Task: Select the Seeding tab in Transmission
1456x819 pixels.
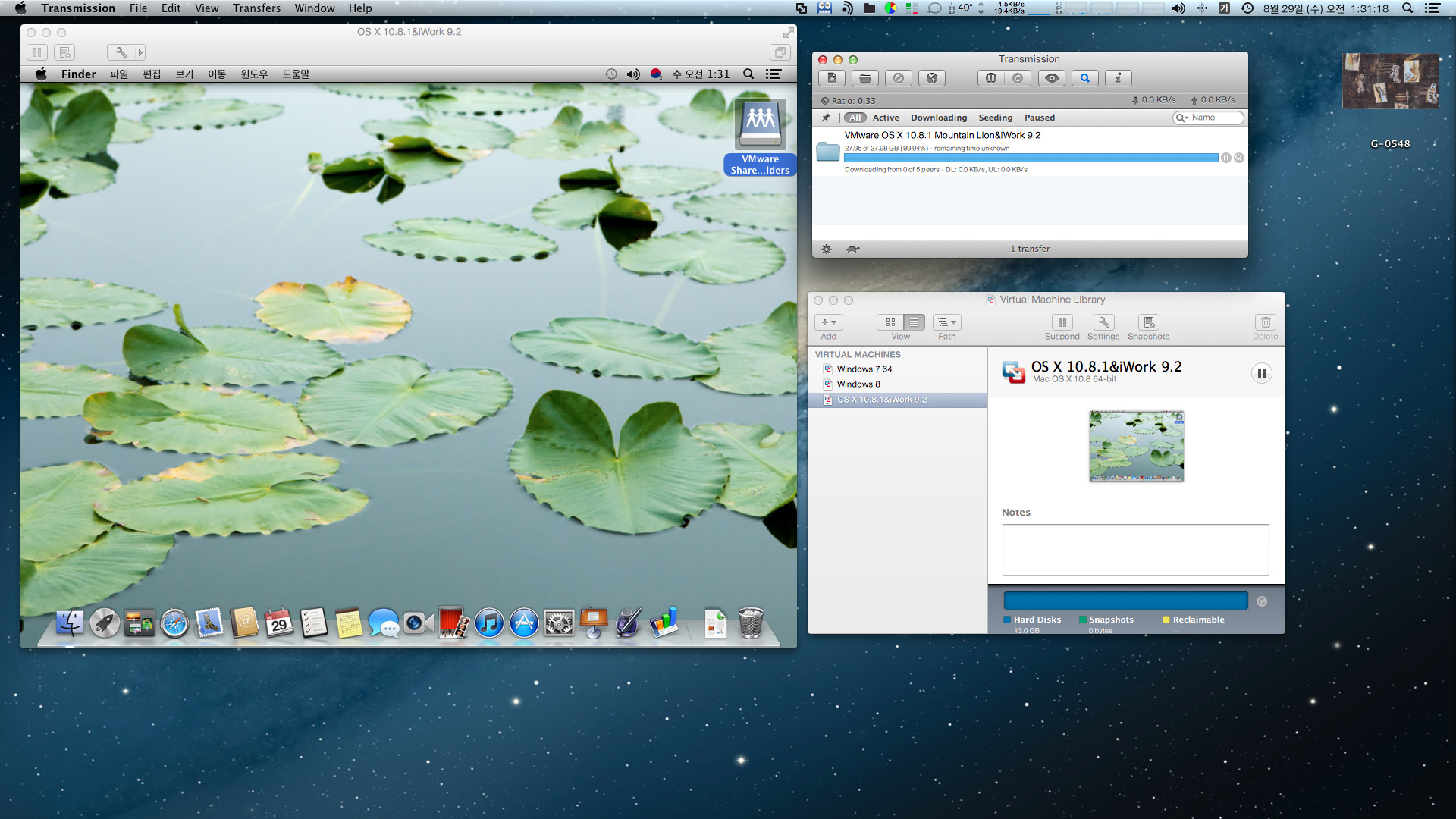Action: pos(994,117)
